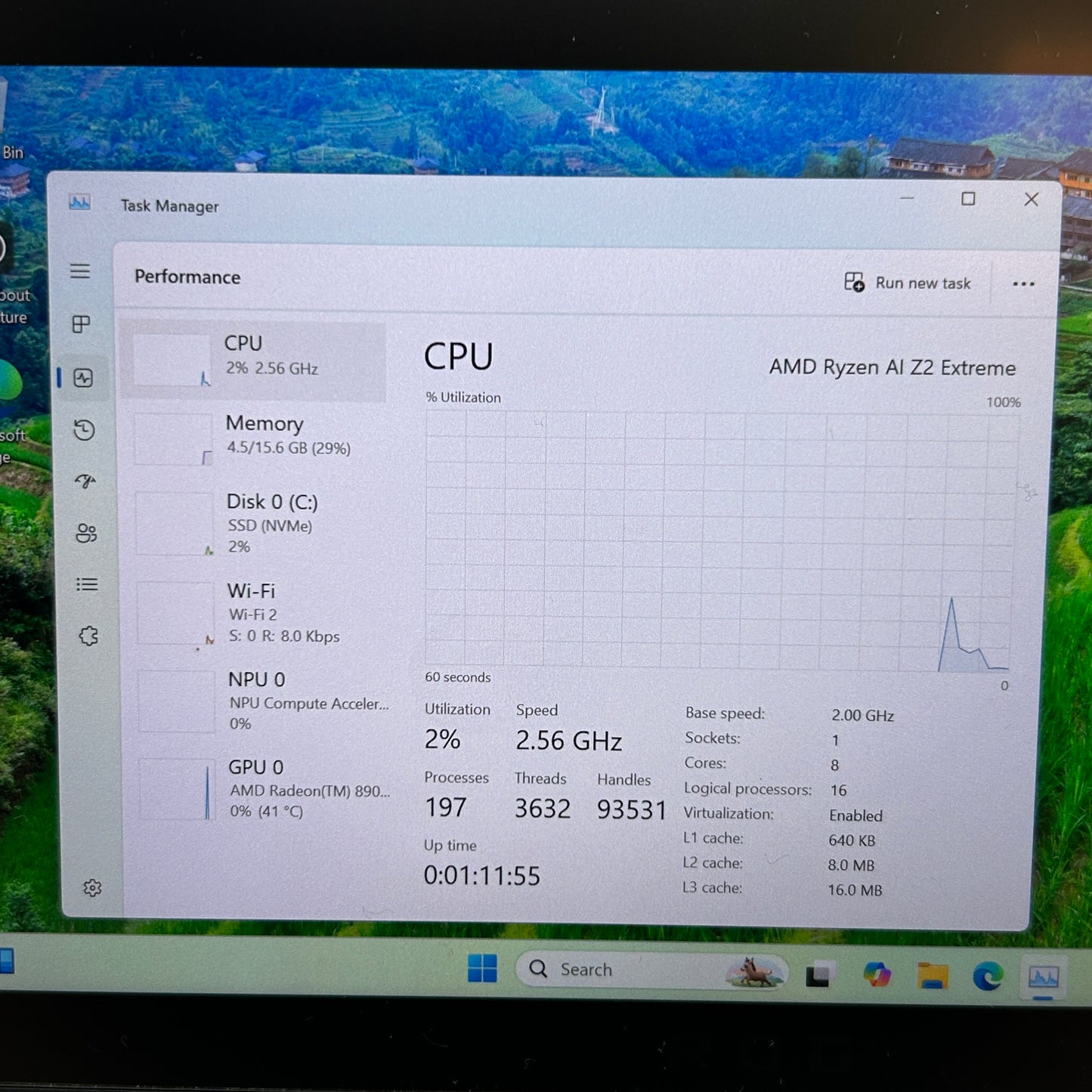The height and width of the screenshot is (1092, 1092).
Task: Minimize the Task Manager window
Action: tap(908, 198)
